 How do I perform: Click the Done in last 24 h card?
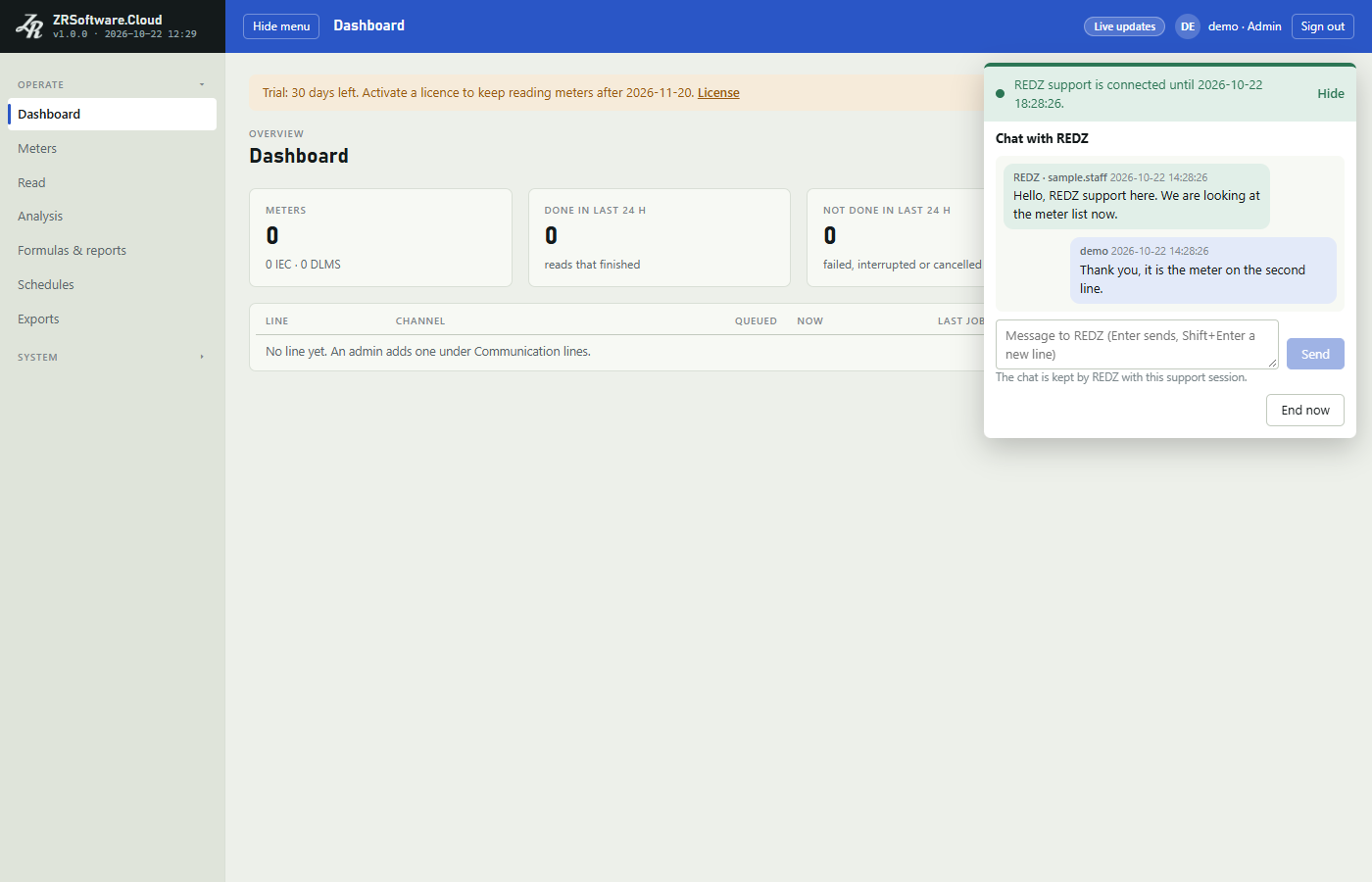pos(660,237)
